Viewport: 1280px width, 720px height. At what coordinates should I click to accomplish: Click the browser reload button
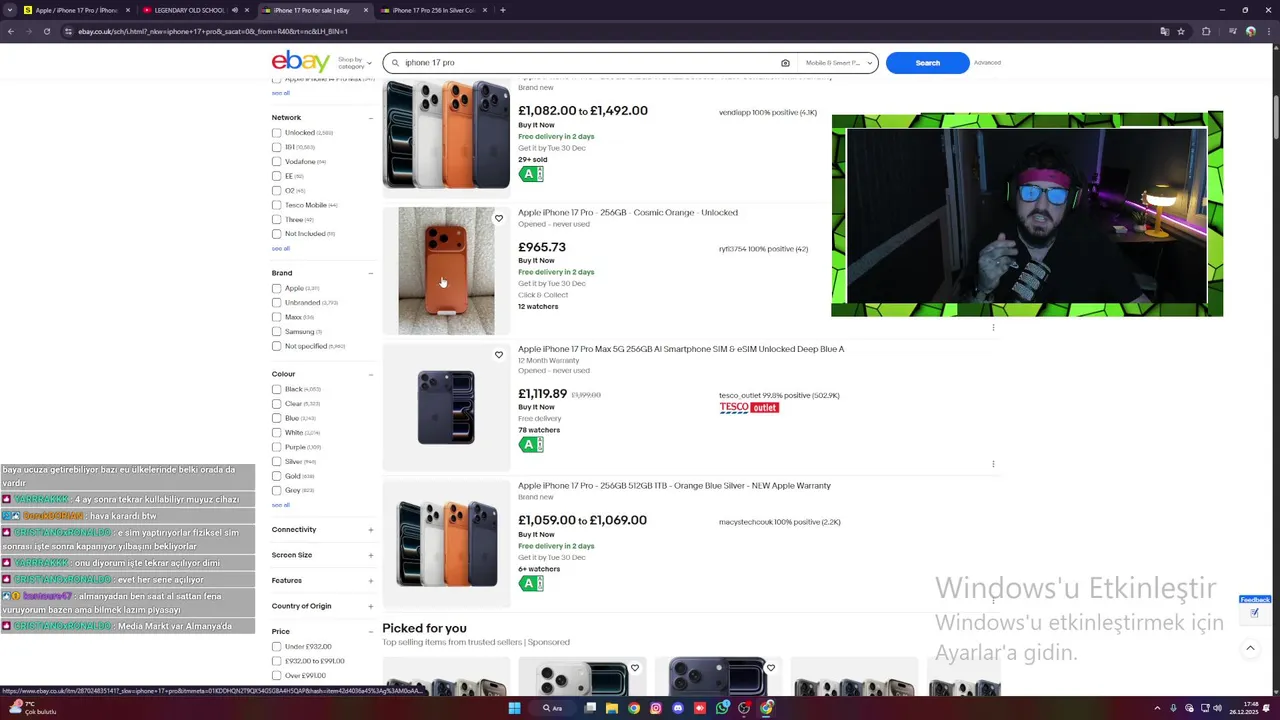click(47, 31)
